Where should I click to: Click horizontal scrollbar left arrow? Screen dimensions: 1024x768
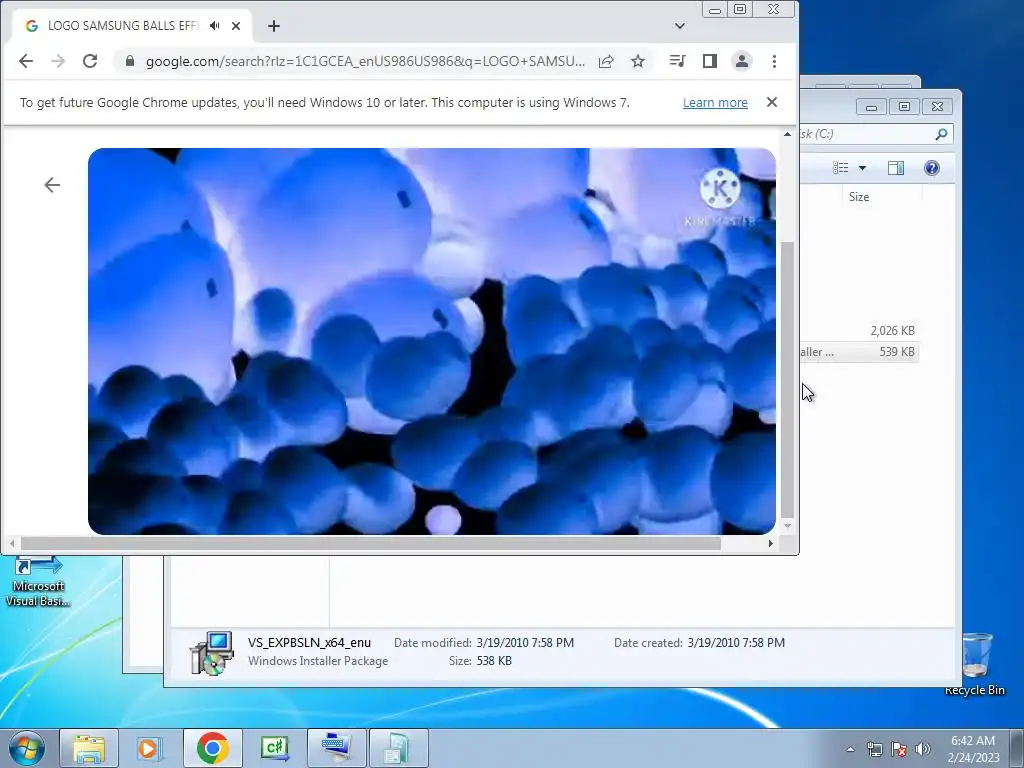[12, 543]
